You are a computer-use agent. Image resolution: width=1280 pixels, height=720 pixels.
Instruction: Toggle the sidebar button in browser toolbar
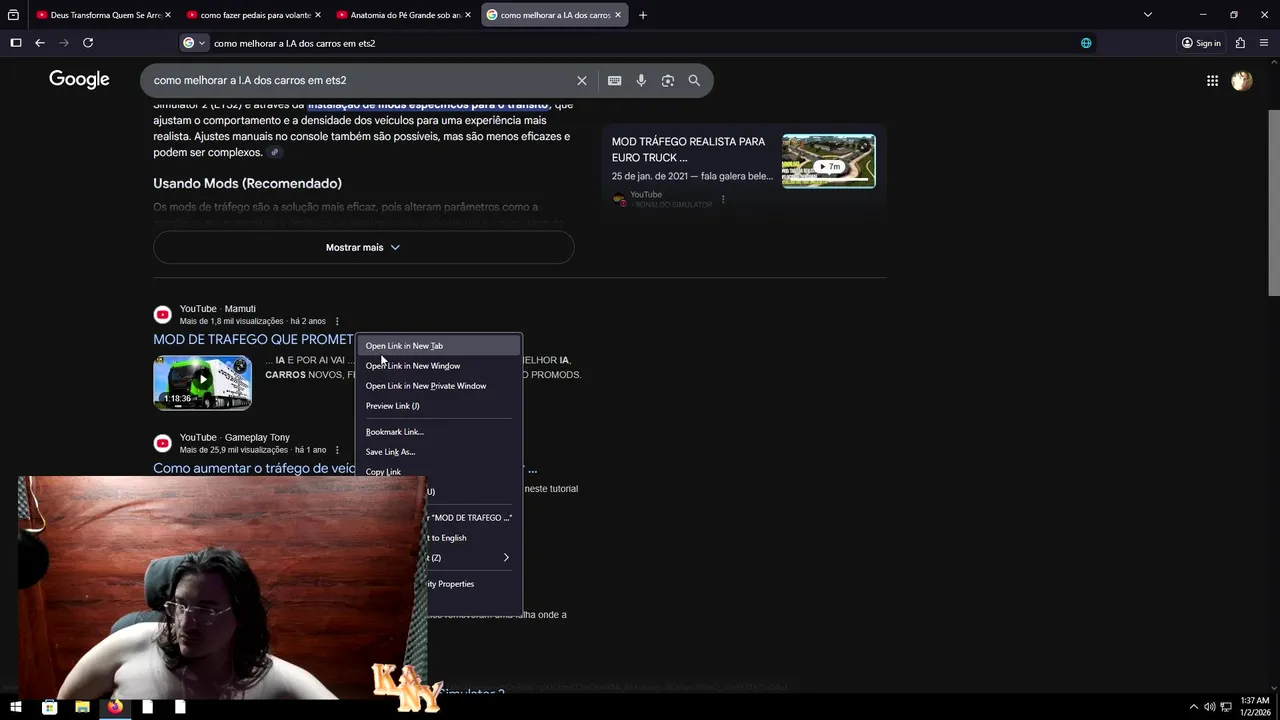[16, 43]
